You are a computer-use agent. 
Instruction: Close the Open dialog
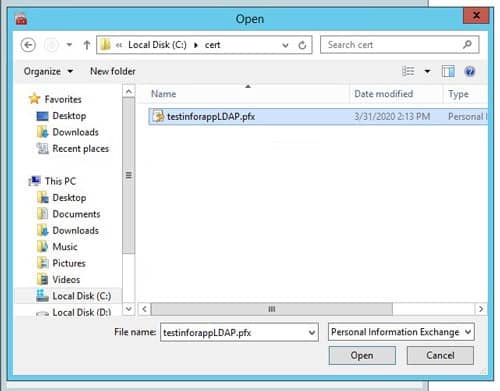476,16
